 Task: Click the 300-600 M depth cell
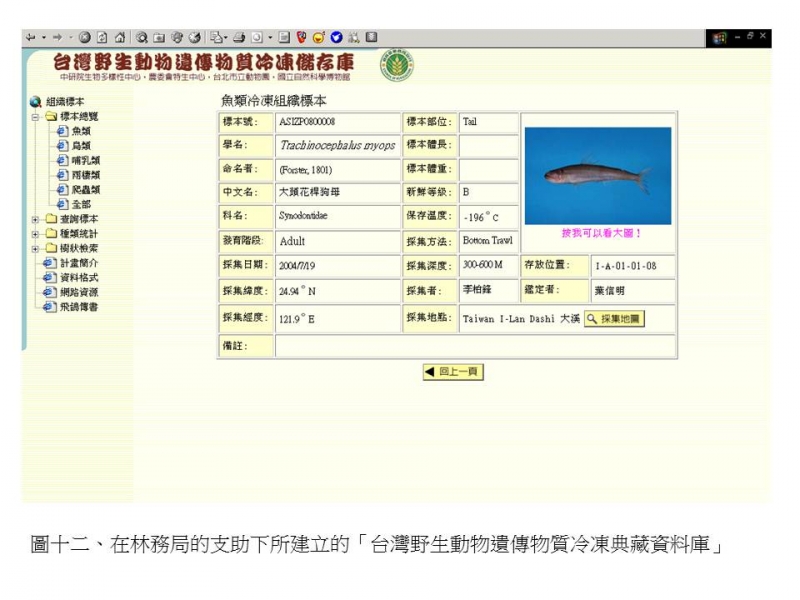pos(488,265)
